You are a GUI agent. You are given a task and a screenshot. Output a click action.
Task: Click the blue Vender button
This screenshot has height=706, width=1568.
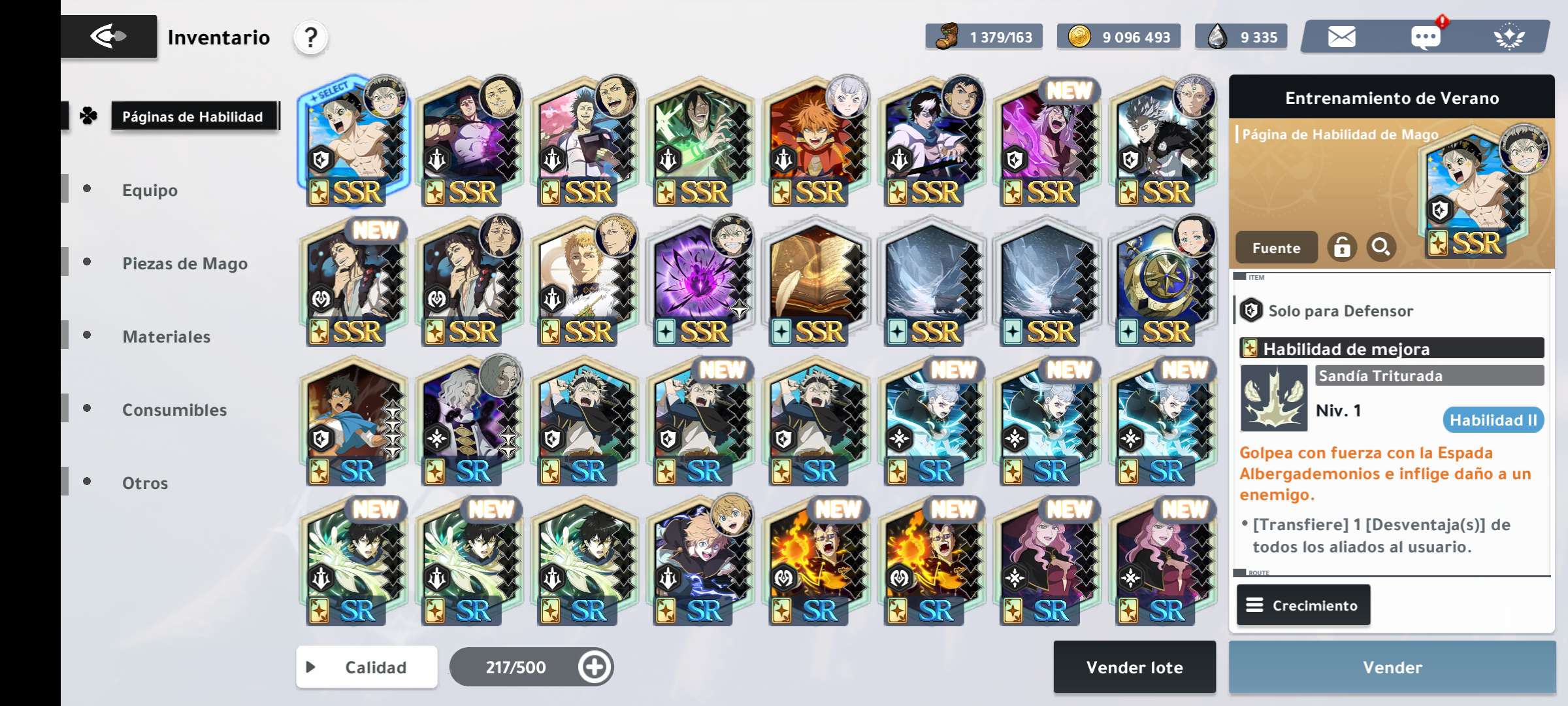1392,667
